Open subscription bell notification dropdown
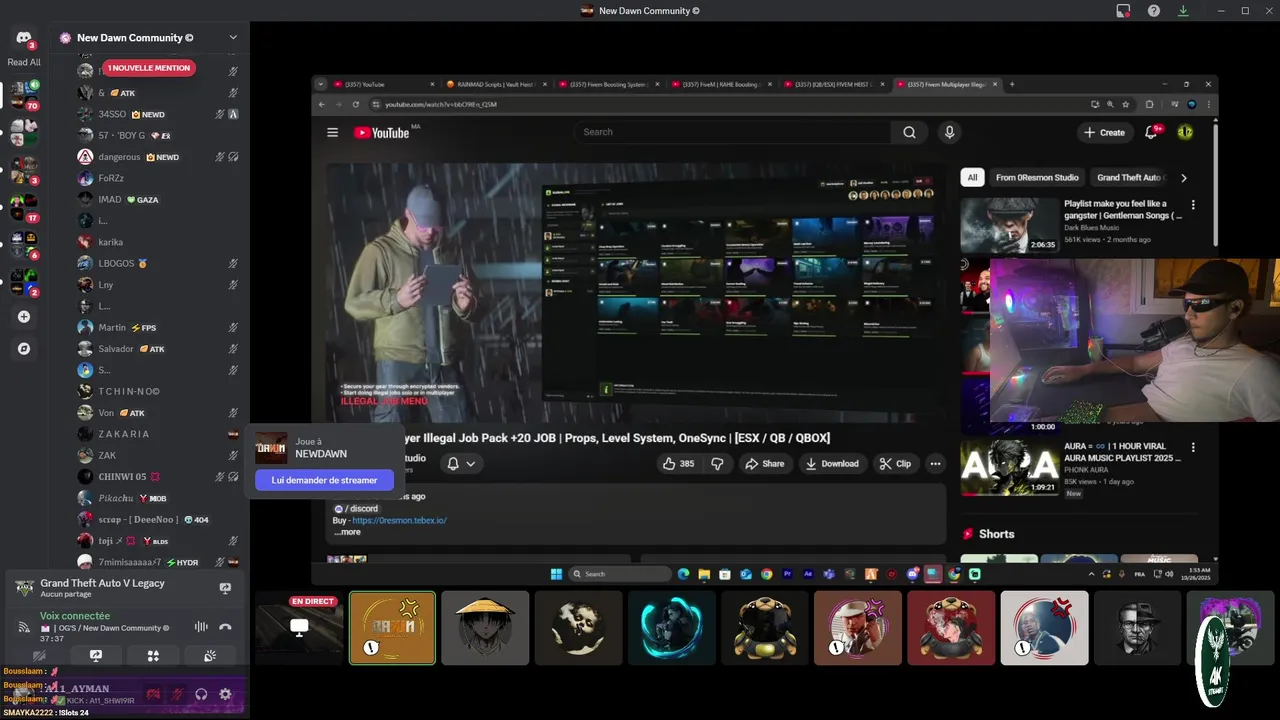 point(460,464)
